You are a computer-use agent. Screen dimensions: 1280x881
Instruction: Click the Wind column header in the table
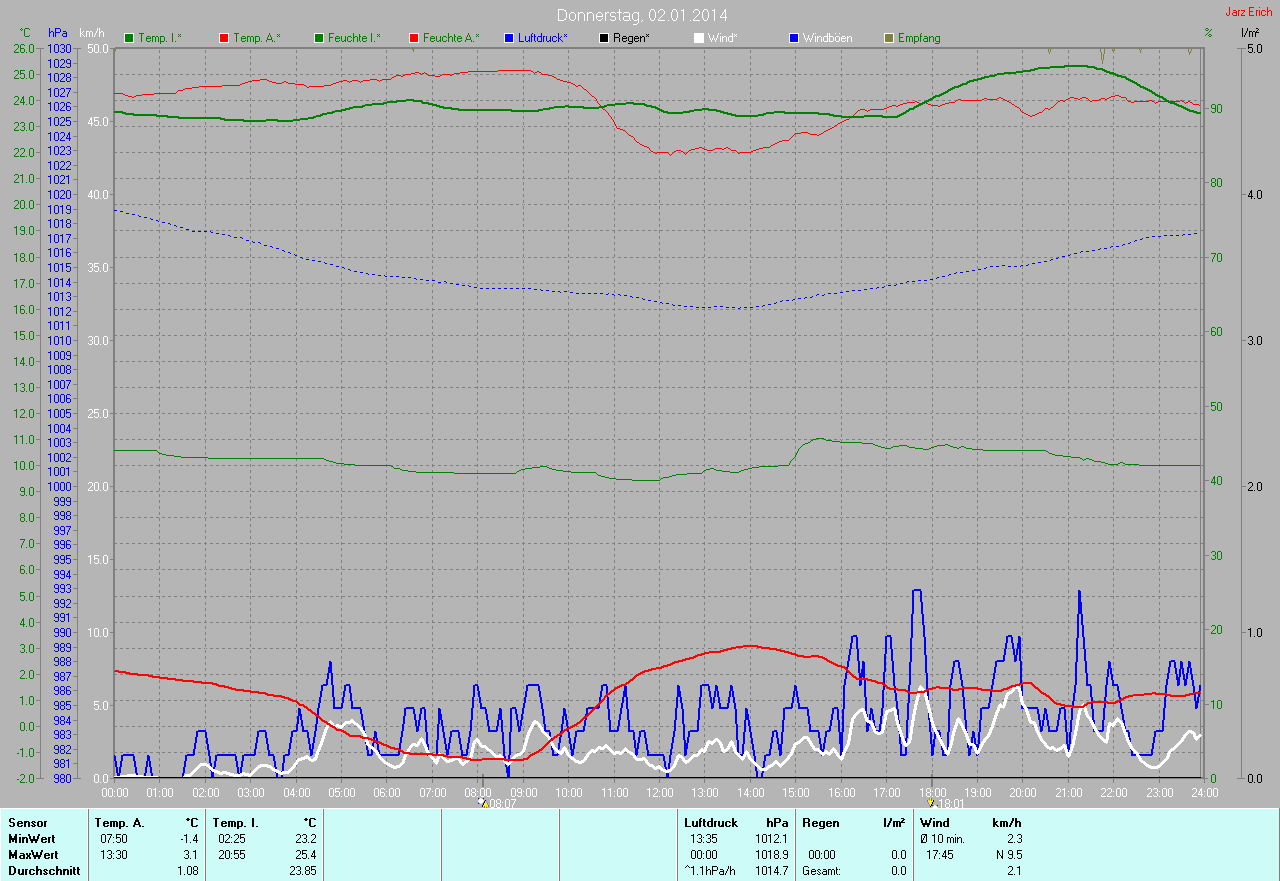[934, 822]
